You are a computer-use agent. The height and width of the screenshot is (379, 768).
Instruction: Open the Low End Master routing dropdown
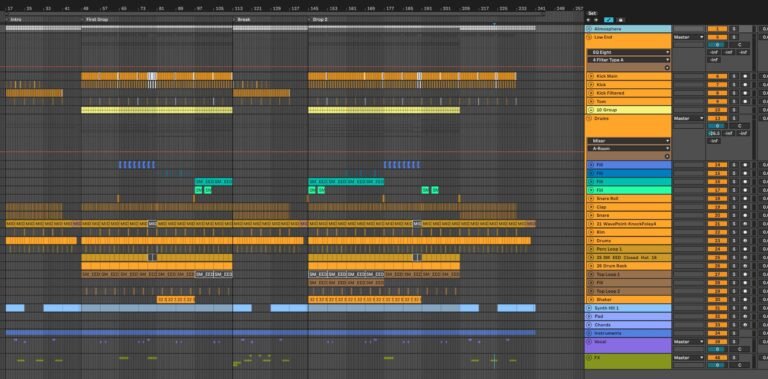point(689,37)
